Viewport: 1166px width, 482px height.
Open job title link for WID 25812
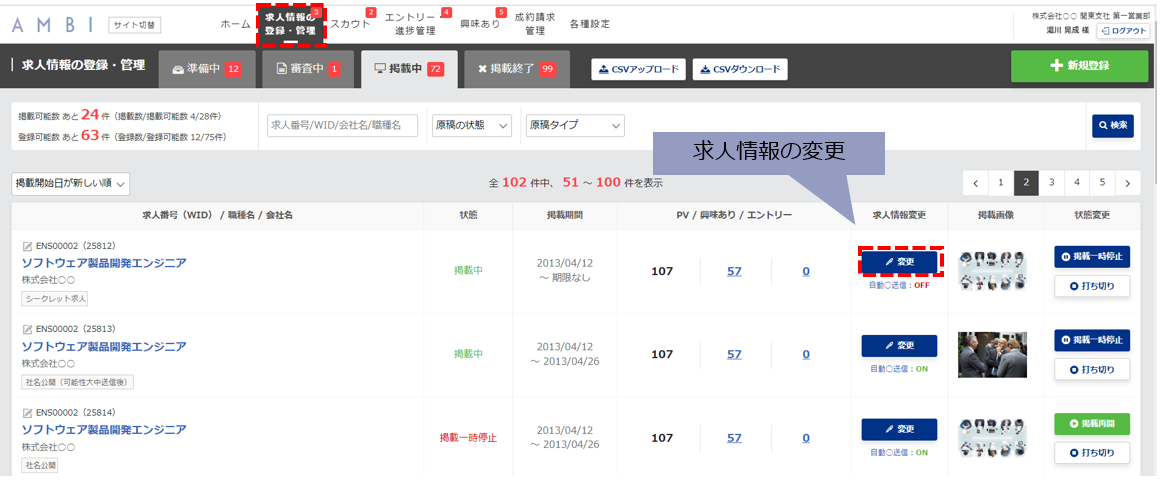coord(104,263)
